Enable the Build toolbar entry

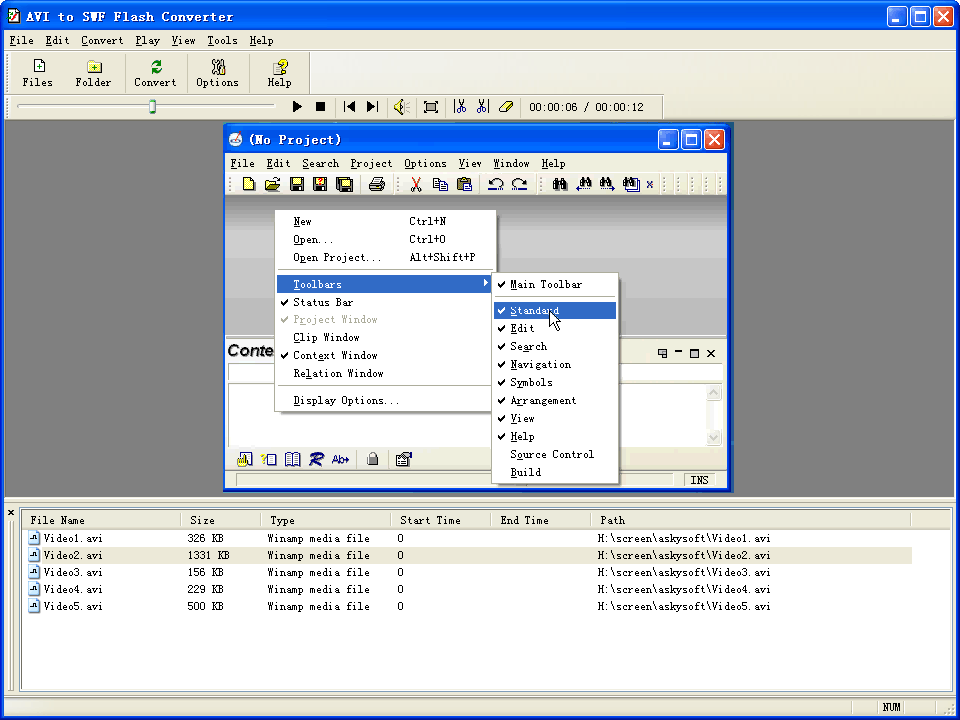[555, 473]
